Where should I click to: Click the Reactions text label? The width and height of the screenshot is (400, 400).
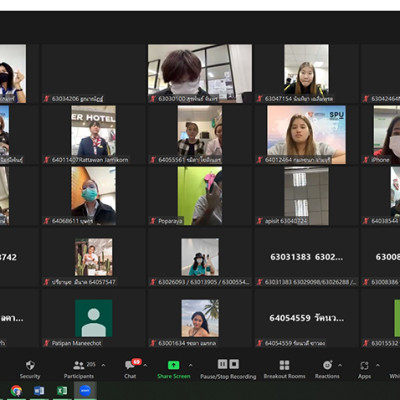327,376
